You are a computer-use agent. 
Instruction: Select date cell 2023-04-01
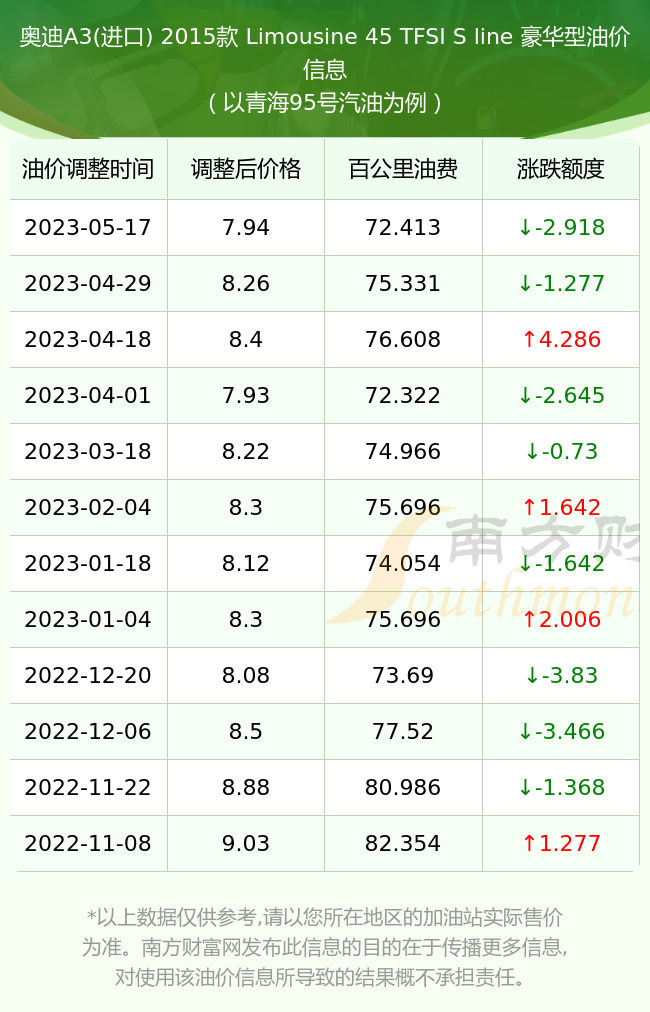88,396
